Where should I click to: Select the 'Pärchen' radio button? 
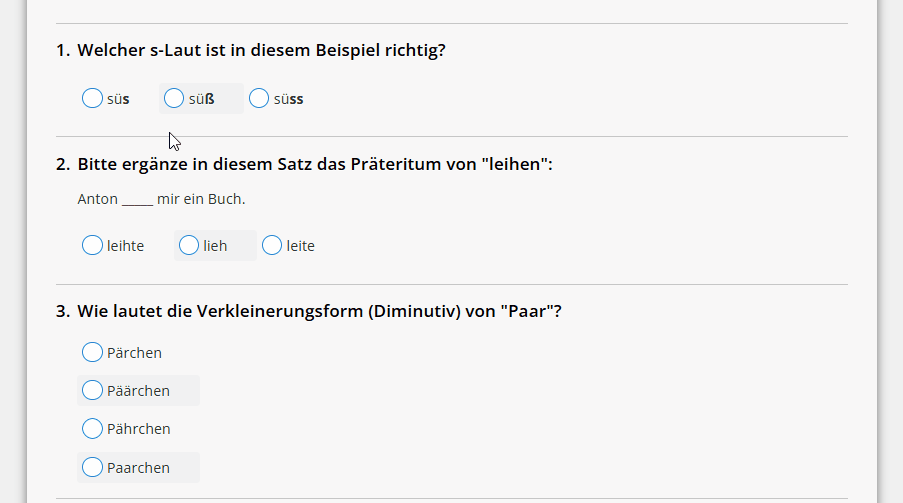92,352
